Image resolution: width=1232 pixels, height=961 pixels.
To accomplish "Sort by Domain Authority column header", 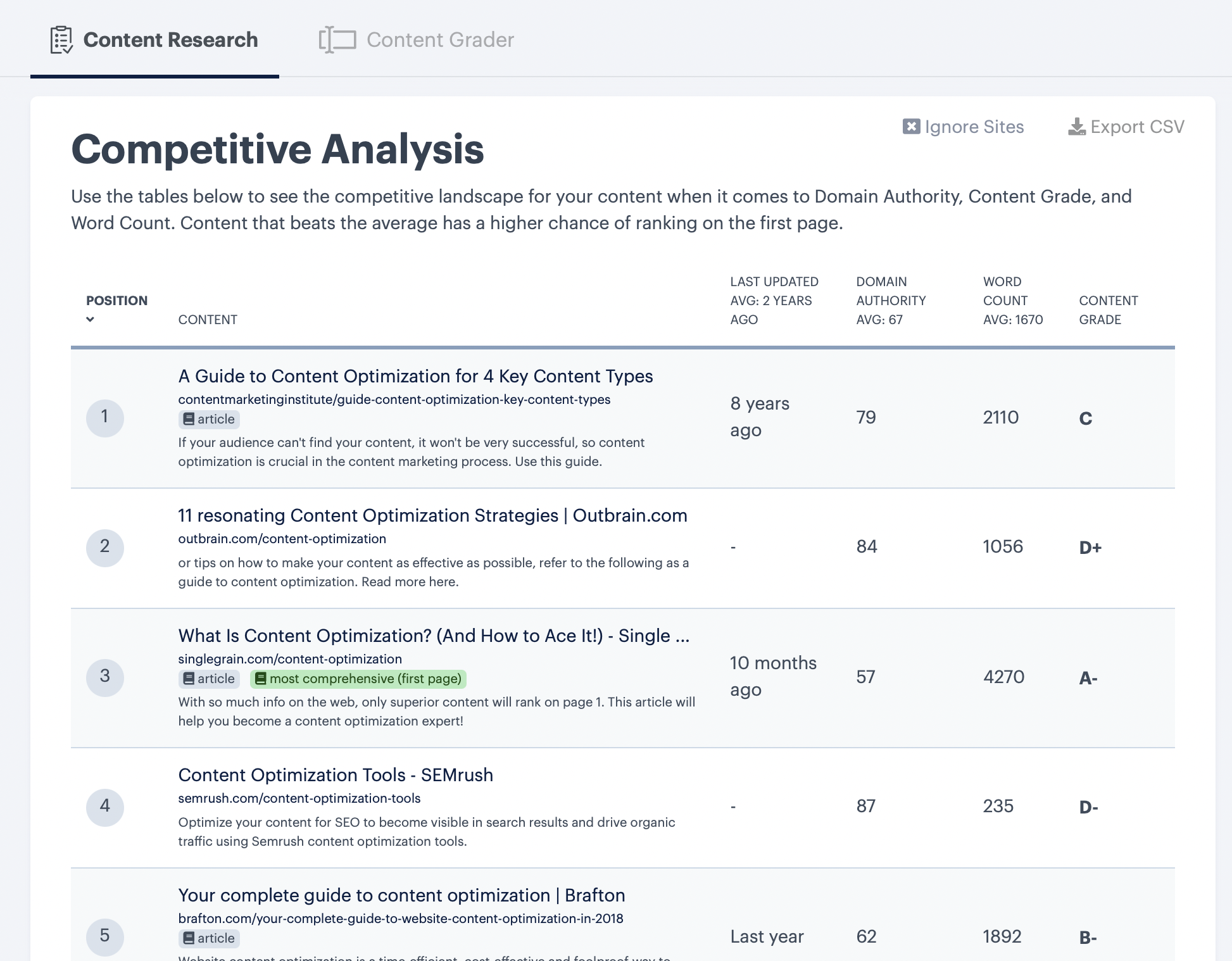I will (890, 301).
